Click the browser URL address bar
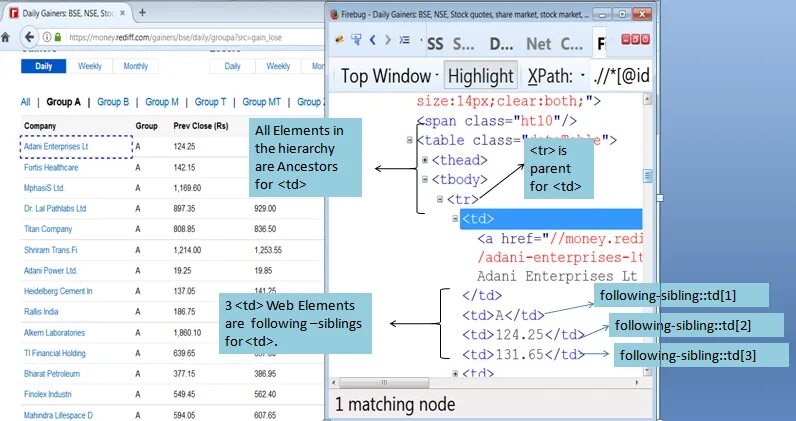This screenshot has height=421, width=796. tap(194, 37)
